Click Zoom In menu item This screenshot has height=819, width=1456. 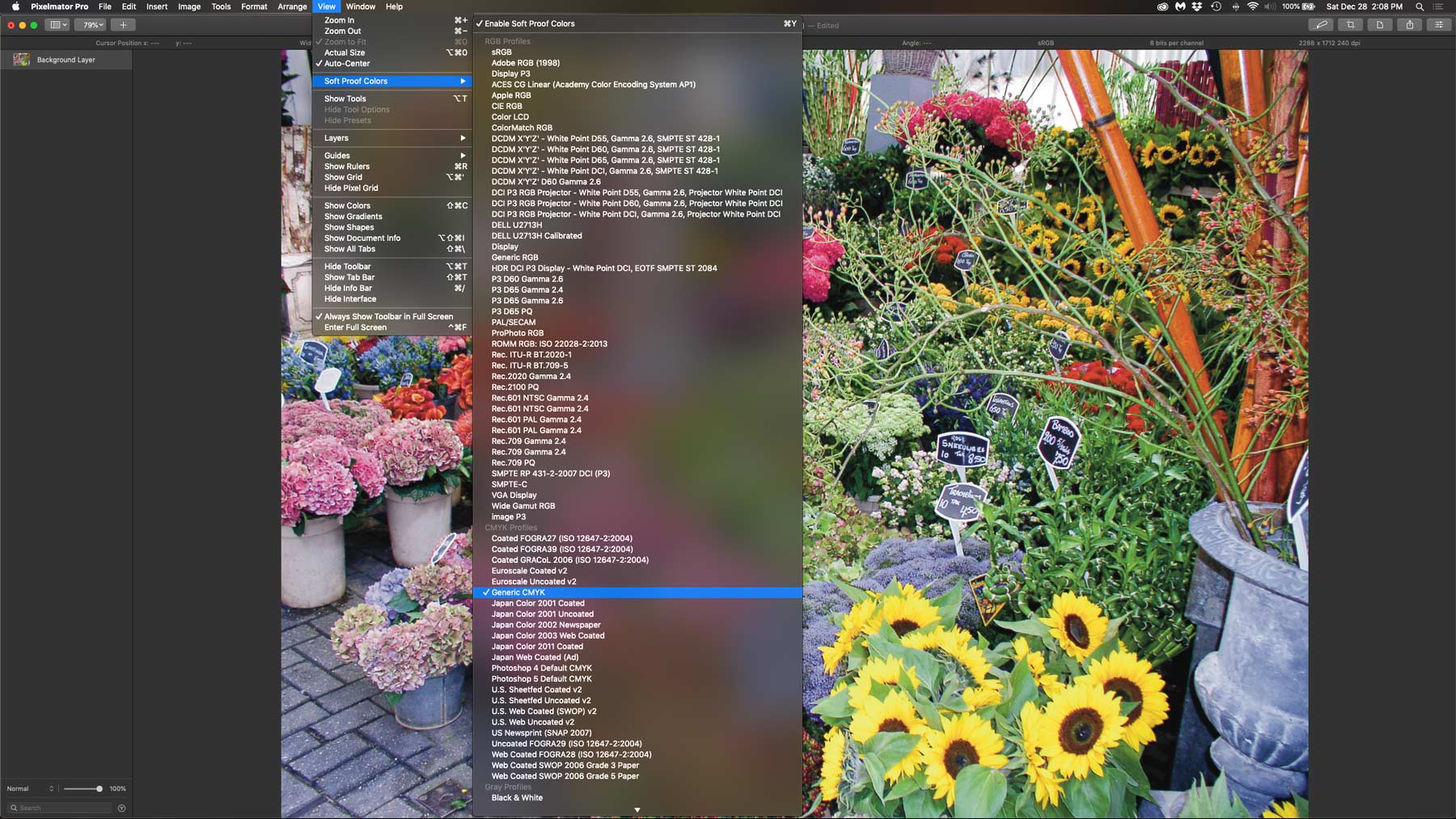tap(392, 20)
